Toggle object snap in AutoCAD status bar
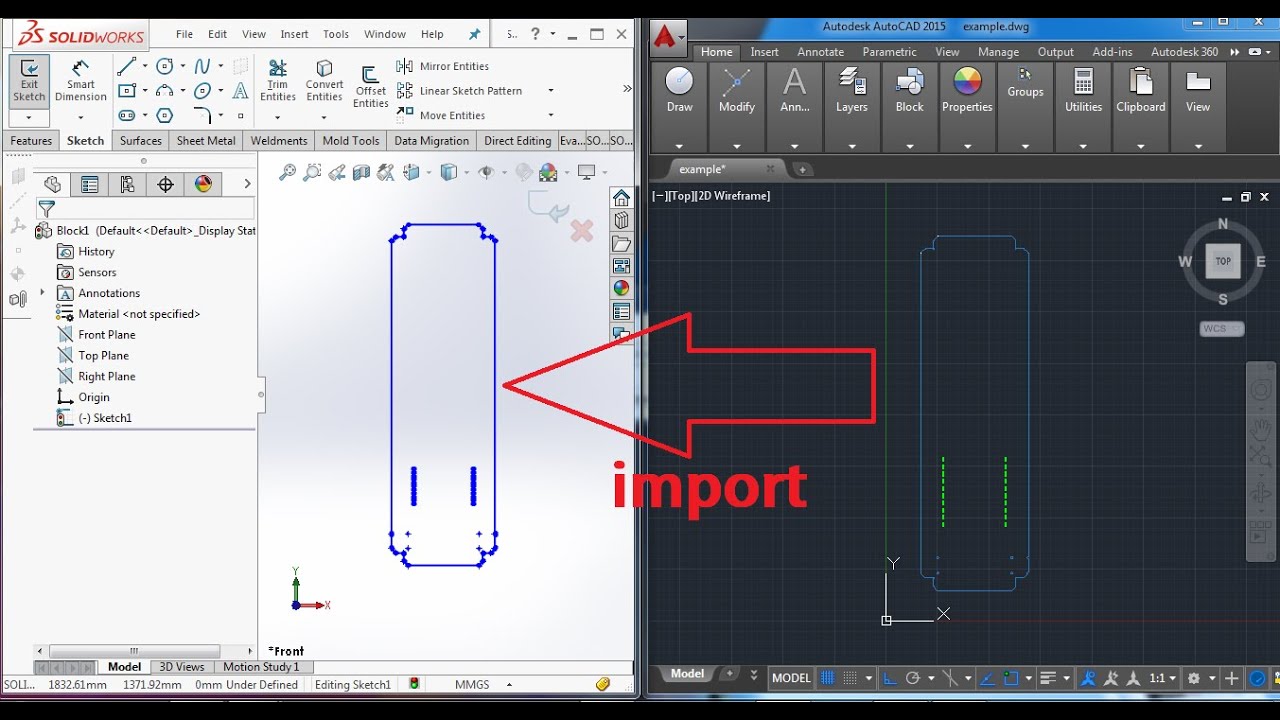Screen dimensions: 1280x720 (1010, 678)
